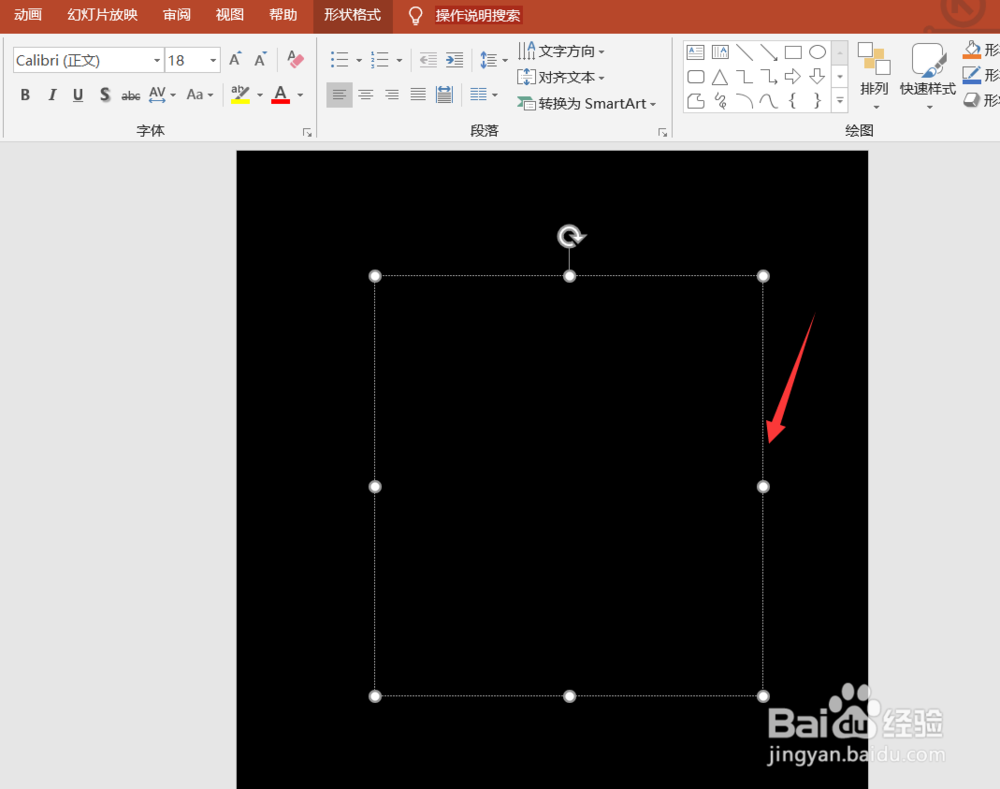
Task: Select the Oval shape in the gallery
Action: (817, 51)
